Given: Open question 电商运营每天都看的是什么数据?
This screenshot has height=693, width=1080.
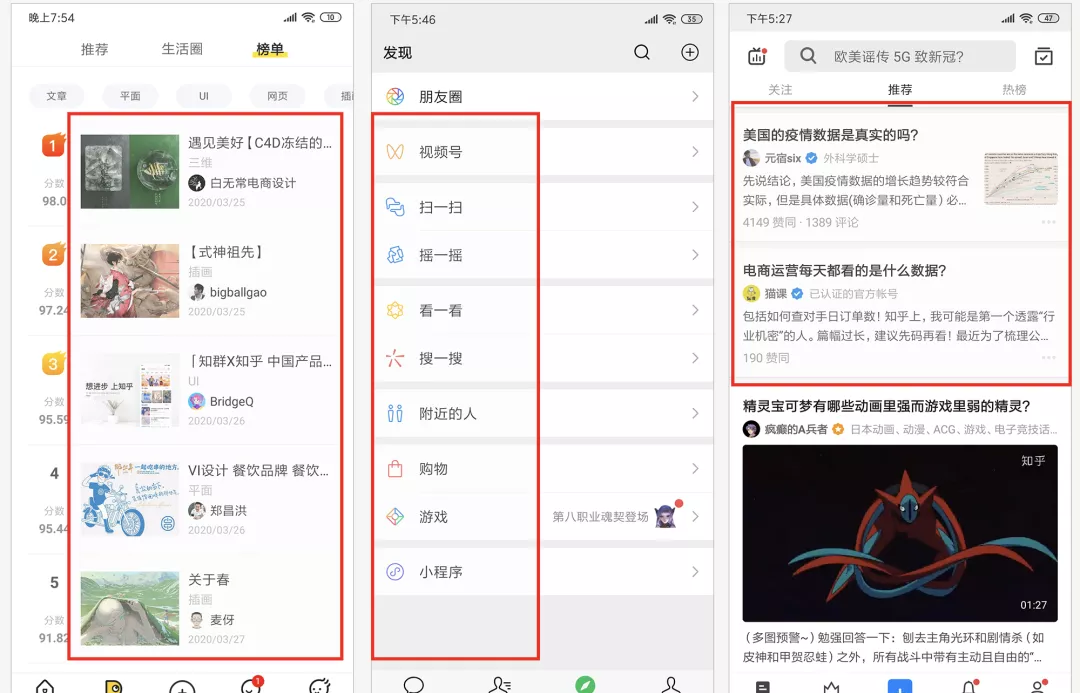Looking at the screenshot, I should pos(844,271).
